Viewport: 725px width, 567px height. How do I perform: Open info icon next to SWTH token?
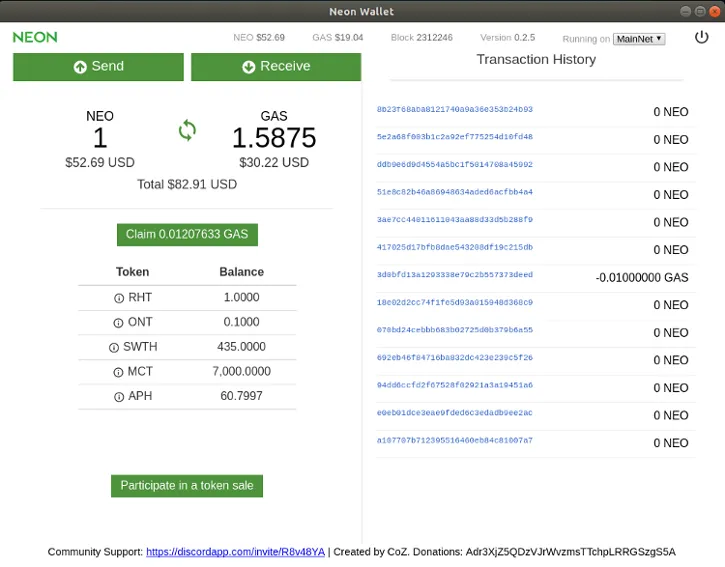point(114,347)
